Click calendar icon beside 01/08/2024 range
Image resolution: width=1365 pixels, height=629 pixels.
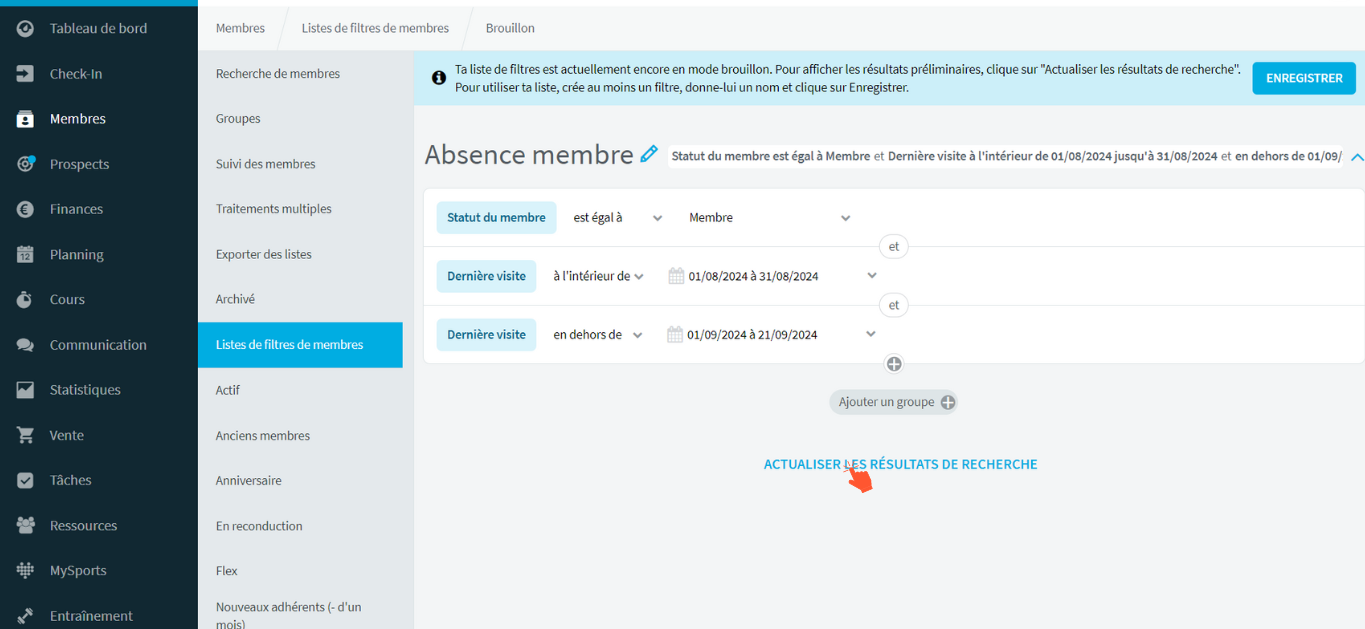click(x=676, y=276)
